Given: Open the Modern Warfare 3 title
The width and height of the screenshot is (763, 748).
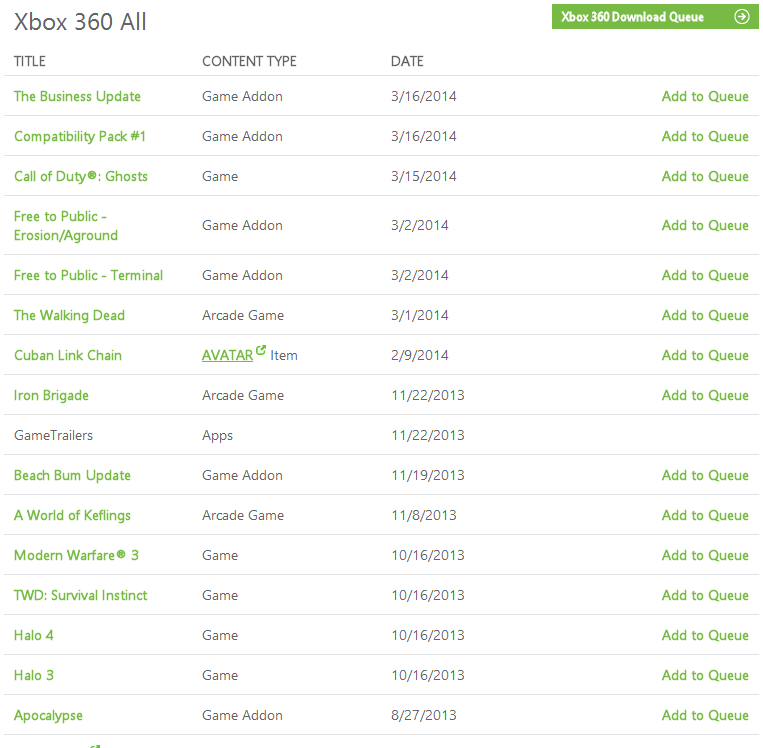Looking at the screenshot, I should pyautogui.click(x=76, y=556).
